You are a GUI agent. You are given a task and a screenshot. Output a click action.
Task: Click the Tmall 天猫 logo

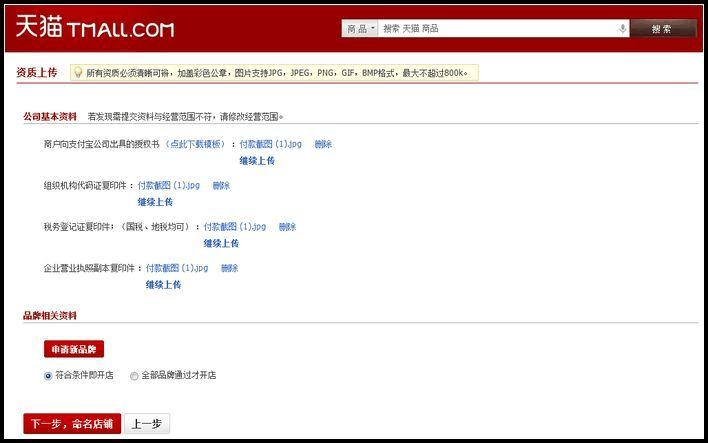[x=94, y=28]
